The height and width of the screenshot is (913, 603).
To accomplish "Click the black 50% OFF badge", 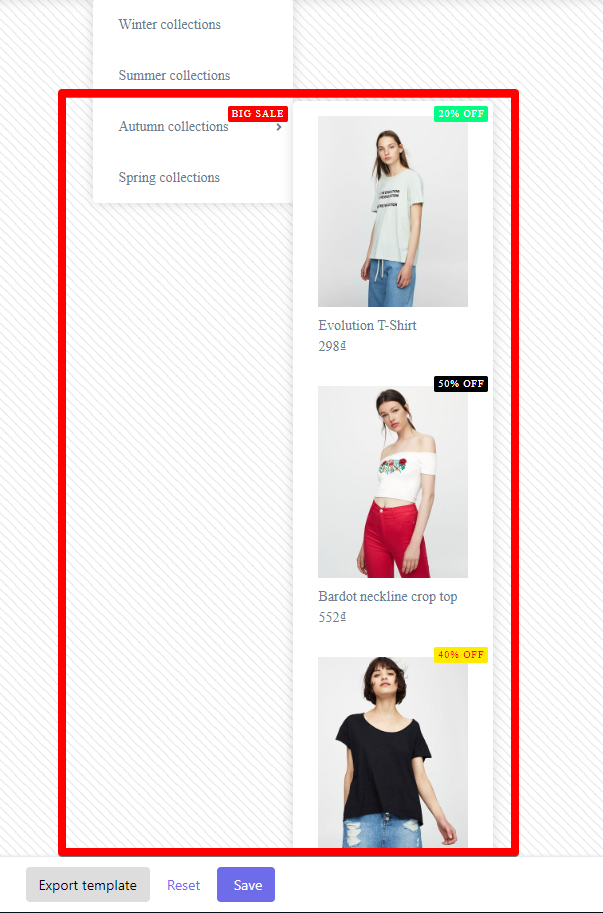I will point(461,384).
